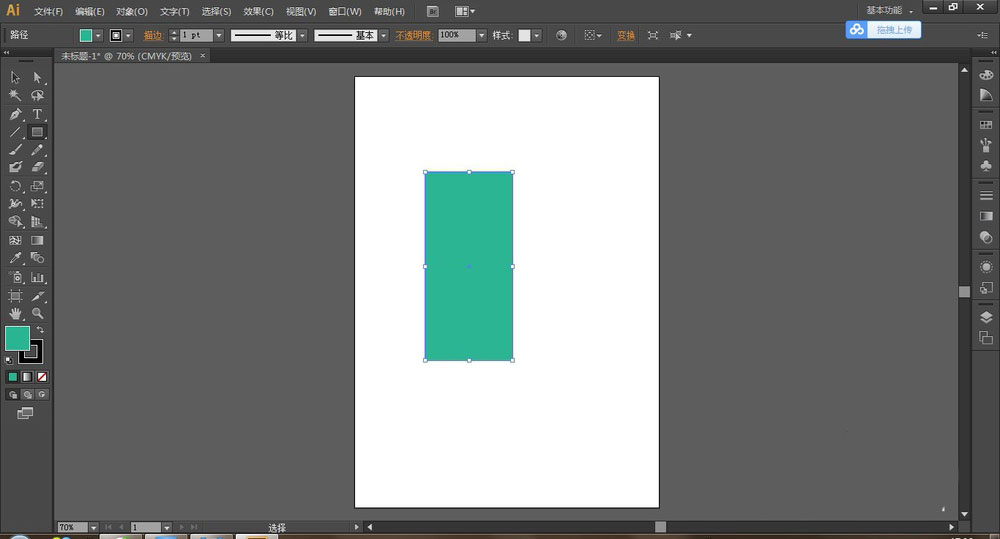Select the Type tool
Viewport: 1000px width, 539px height.
[x=38, y=114]
